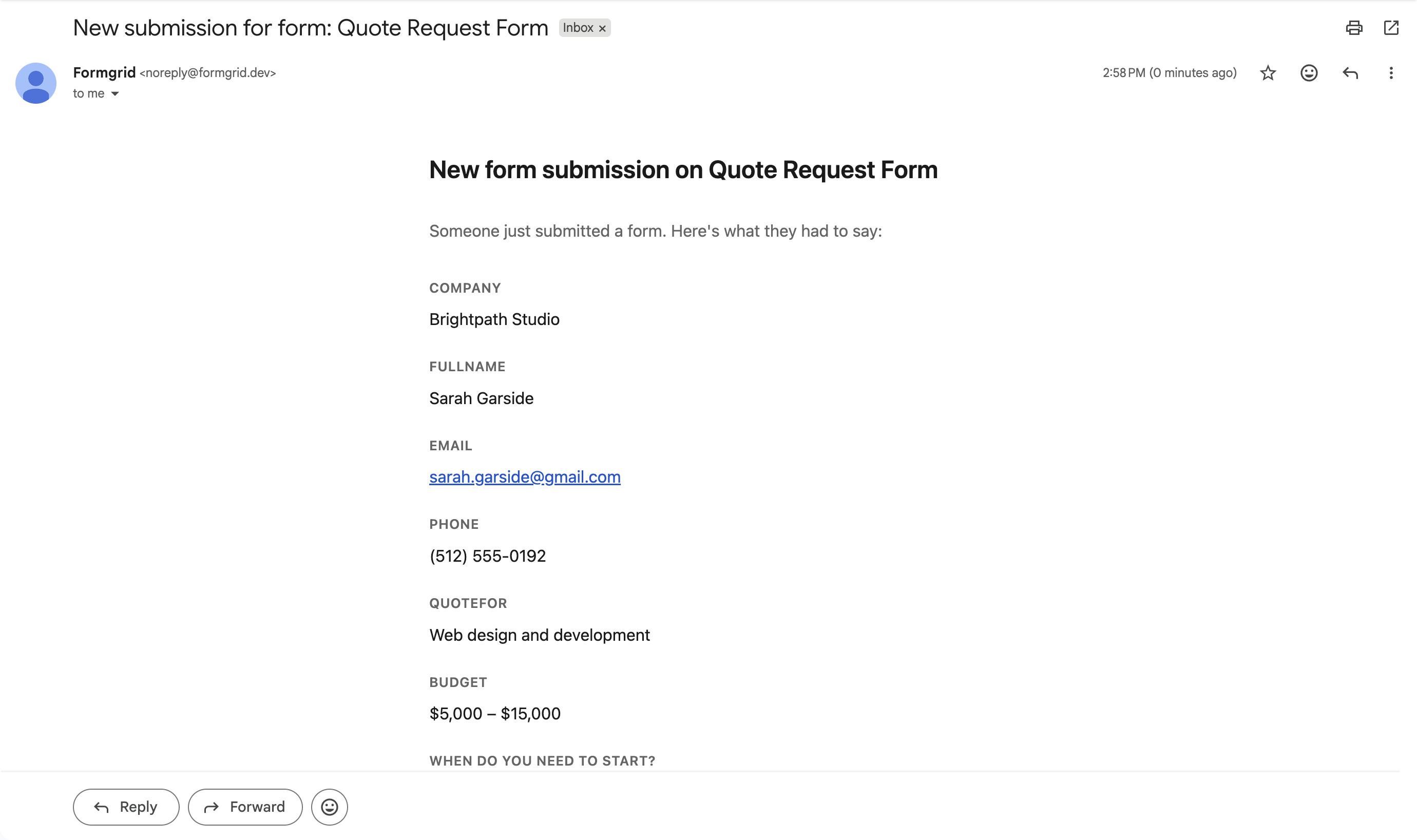Click the FULLNAME field label
The height and width of the screenshot is (840, 1417).
pos(467,367)
